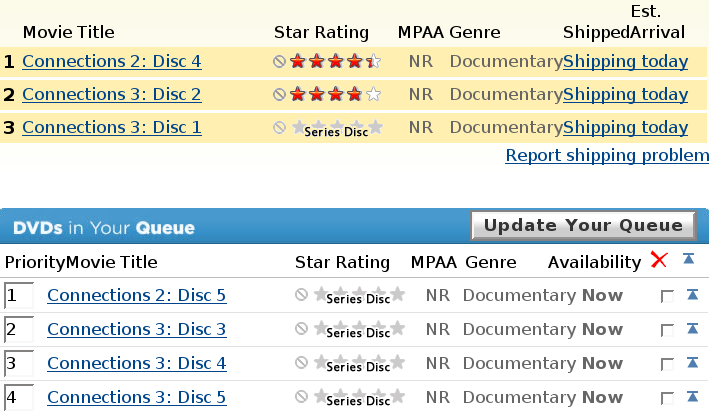Screen dimensions: 709x414
Task: Click the priority field for Connections 2: Disc 5
Action: coord(19,296)
